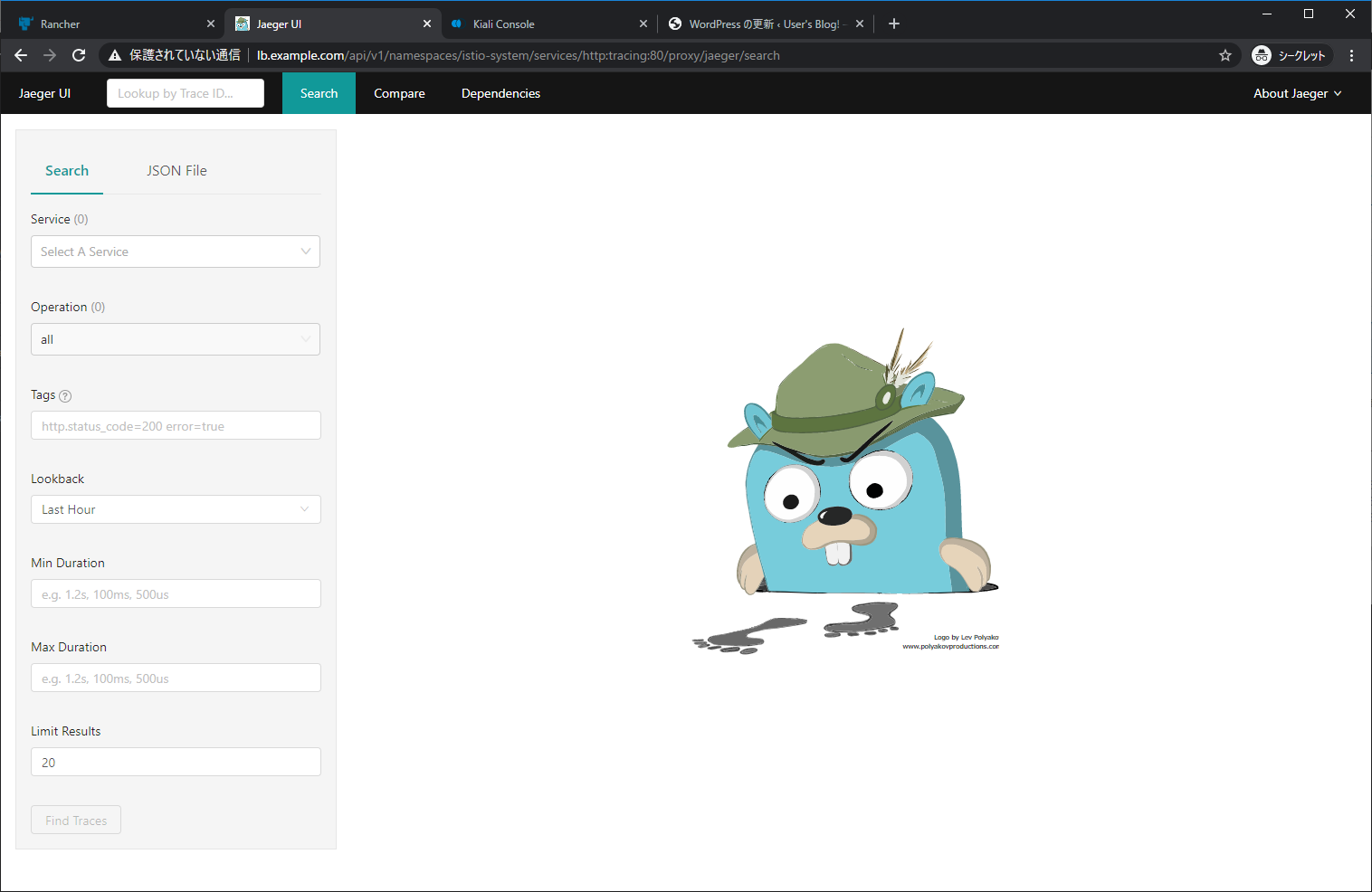Click the Jaeger gopher mascot image

point(846,490)
